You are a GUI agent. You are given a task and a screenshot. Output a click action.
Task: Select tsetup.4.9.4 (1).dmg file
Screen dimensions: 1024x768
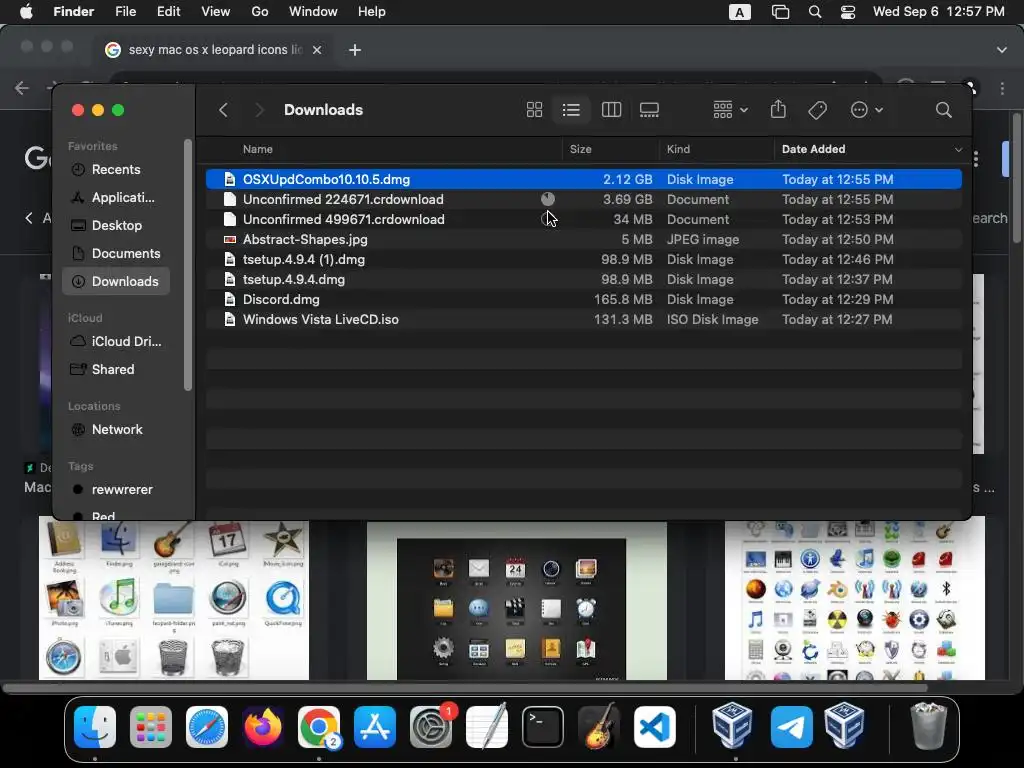click(583, 259)
